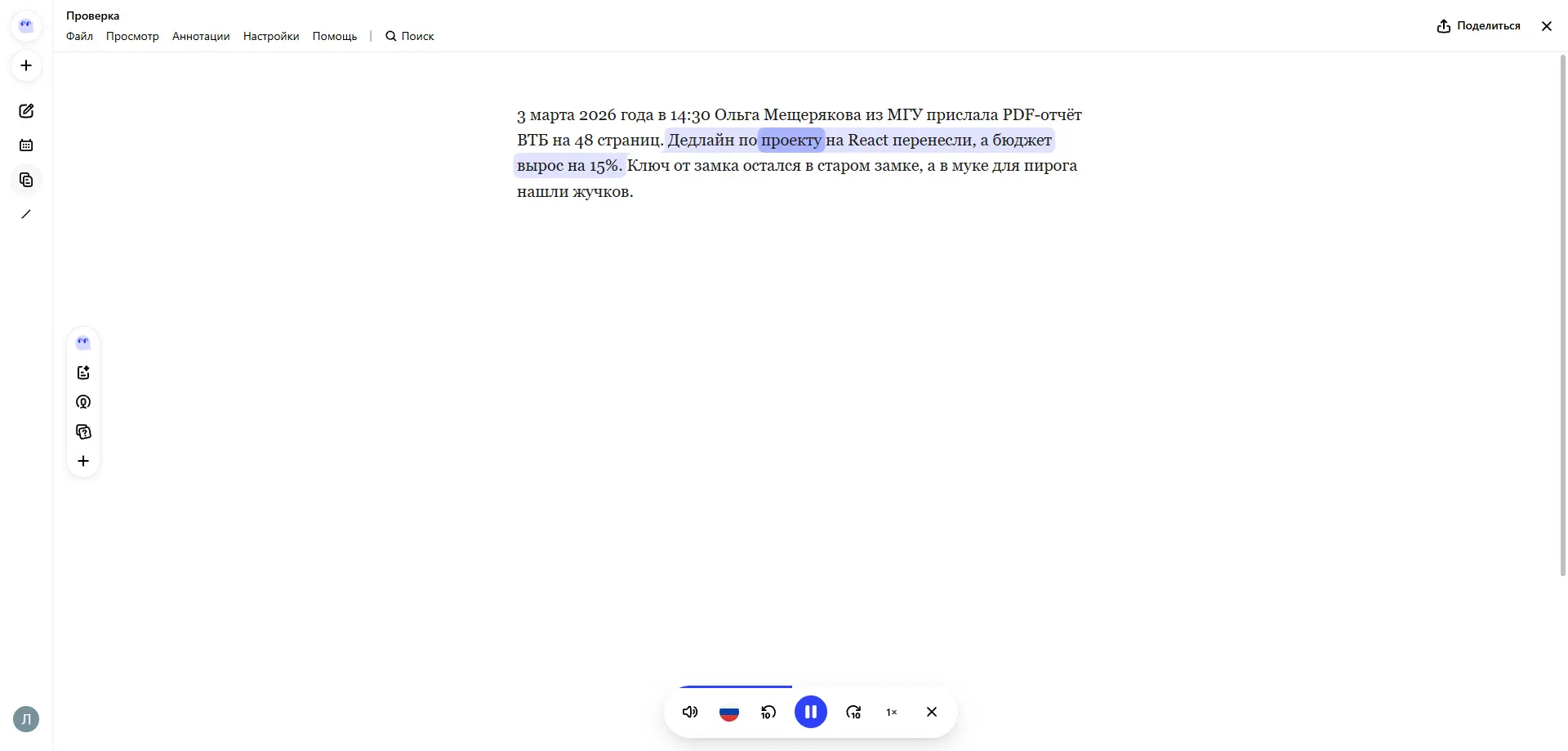Viewport: 1568px width, 751px height.
Task: Click the app logo in the sidebar
Action: (26, 26)
